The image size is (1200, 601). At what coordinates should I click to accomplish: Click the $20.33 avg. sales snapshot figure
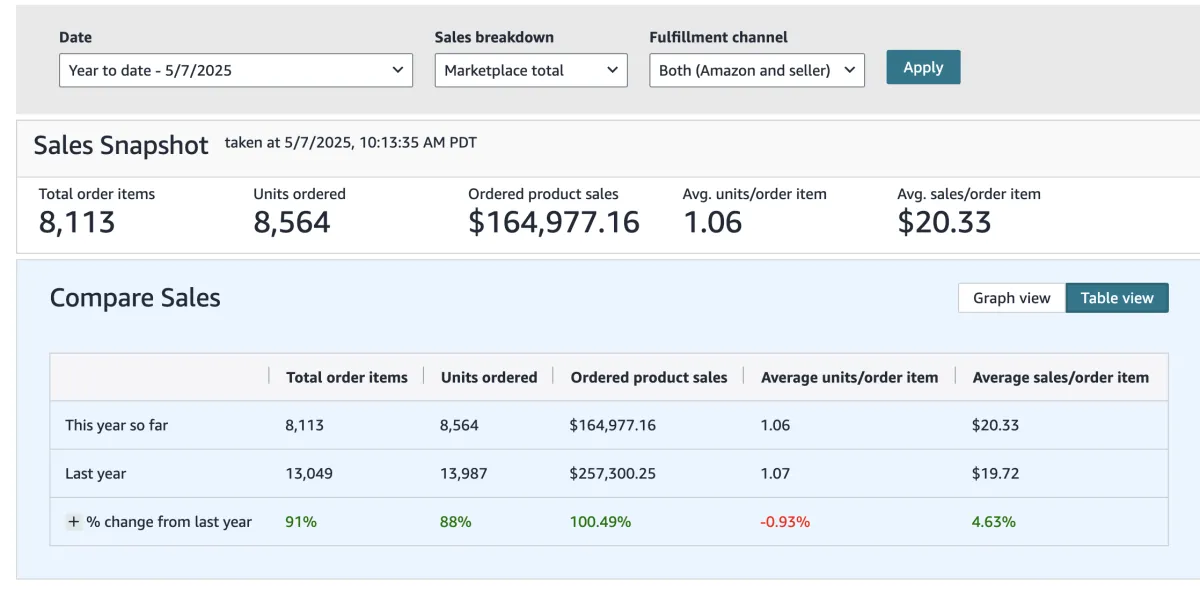944,222
